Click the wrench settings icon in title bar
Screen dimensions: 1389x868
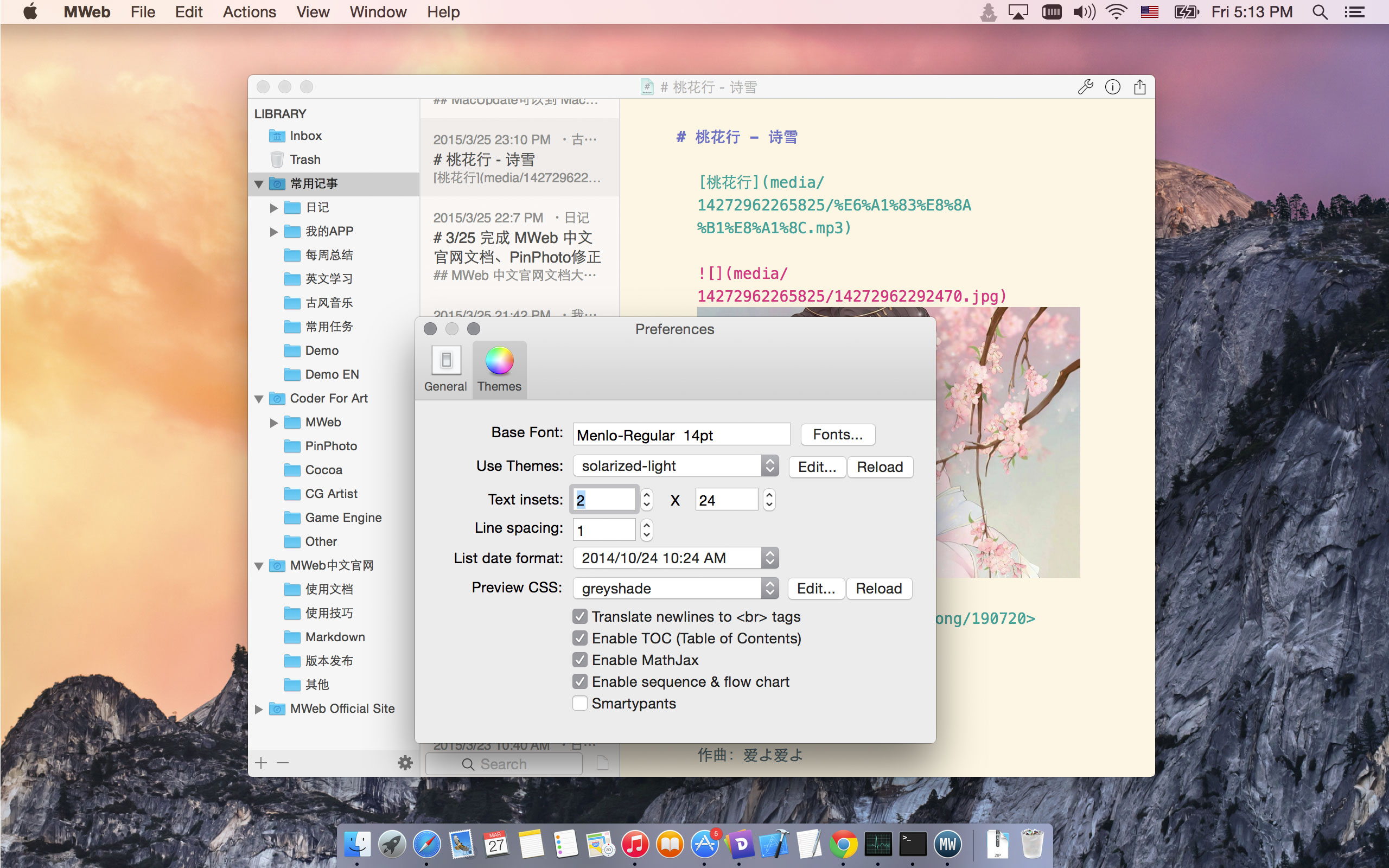(1085, 87)
